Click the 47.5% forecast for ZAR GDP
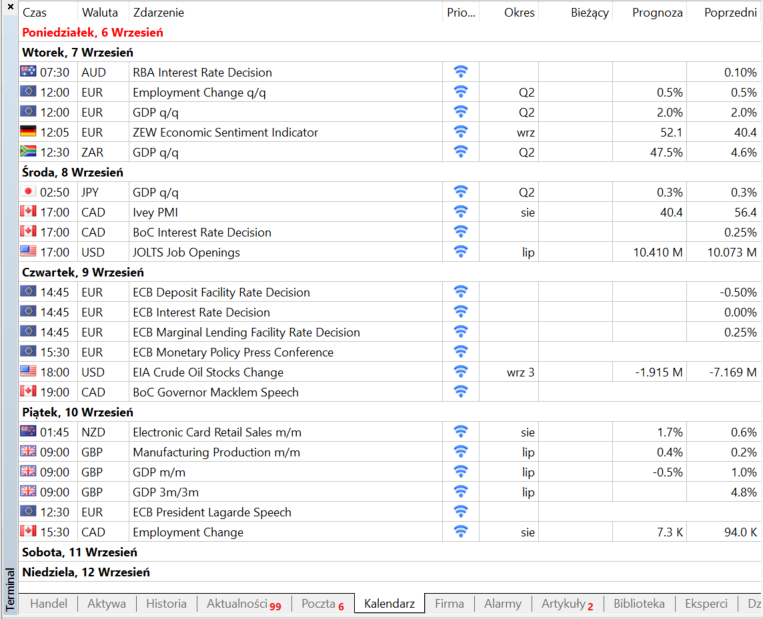Screen dimensions: 763x619 click(666, 152)
